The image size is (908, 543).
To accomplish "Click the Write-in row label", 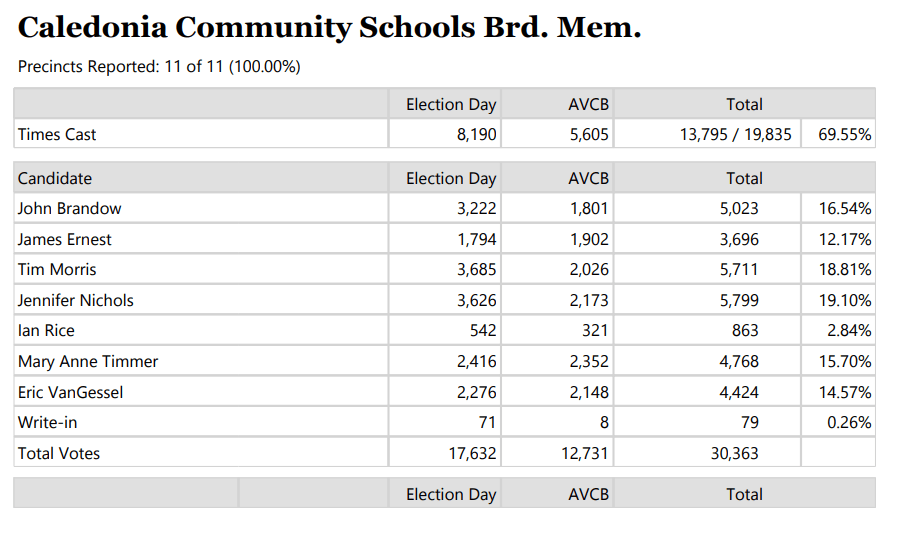I will [x=47, y=423].
